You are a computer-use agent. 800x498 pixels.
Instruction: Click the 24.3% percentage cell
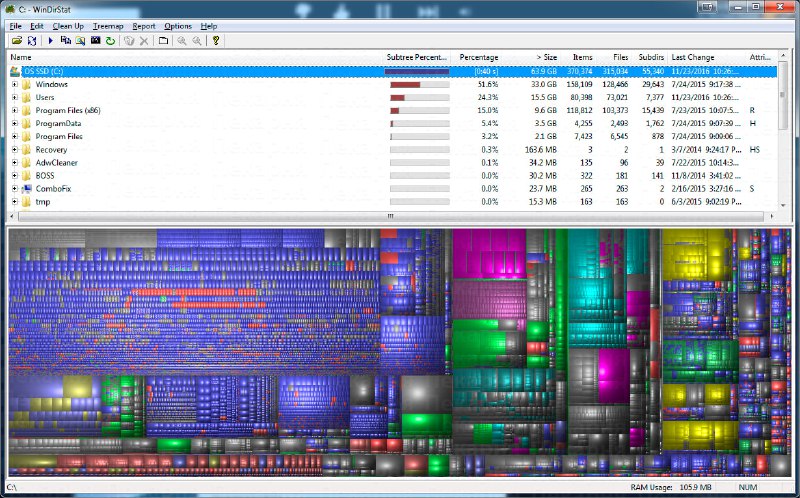coord(488,97)
